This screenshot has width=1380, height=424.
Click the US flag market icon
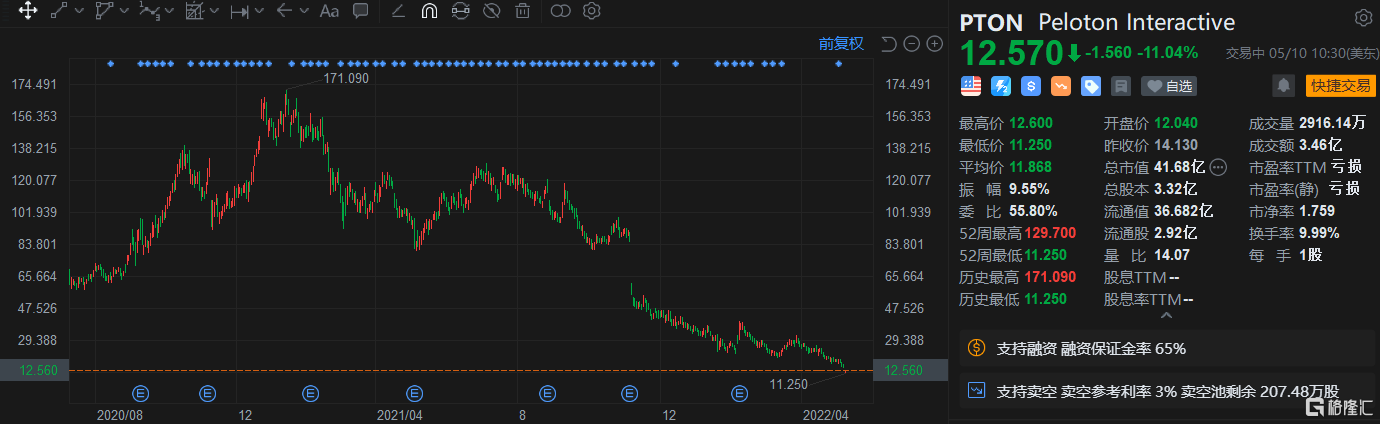971,86
